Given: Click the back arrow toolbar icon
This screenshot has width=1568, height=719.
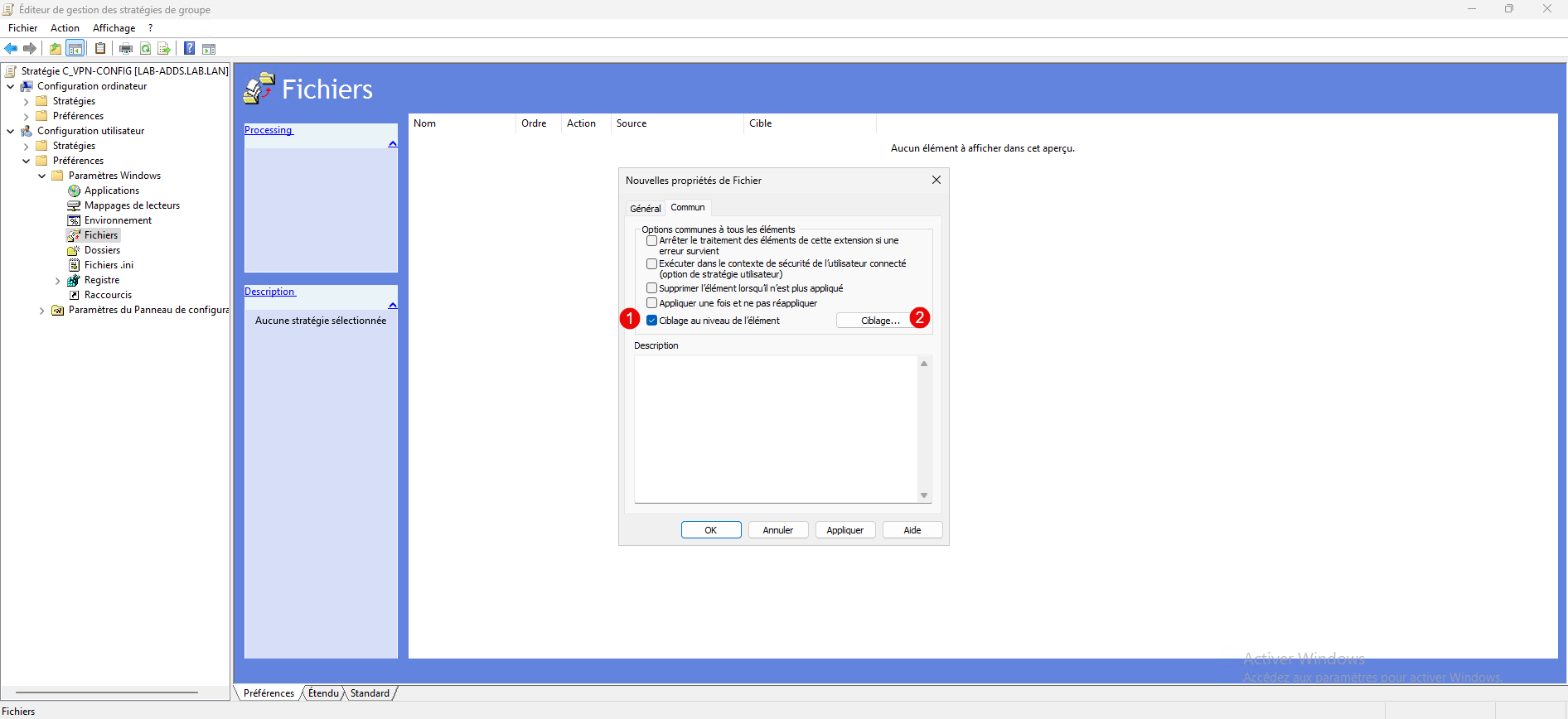Looking at the screenshot, I should tap(11, 49).
